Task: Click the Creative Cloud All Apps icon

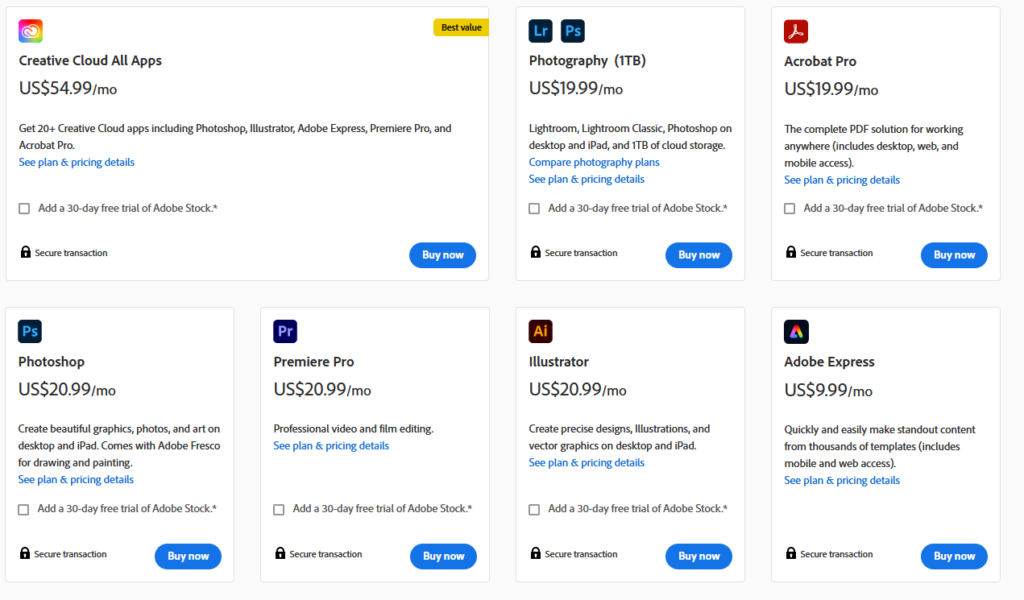Action: (31, 31)
